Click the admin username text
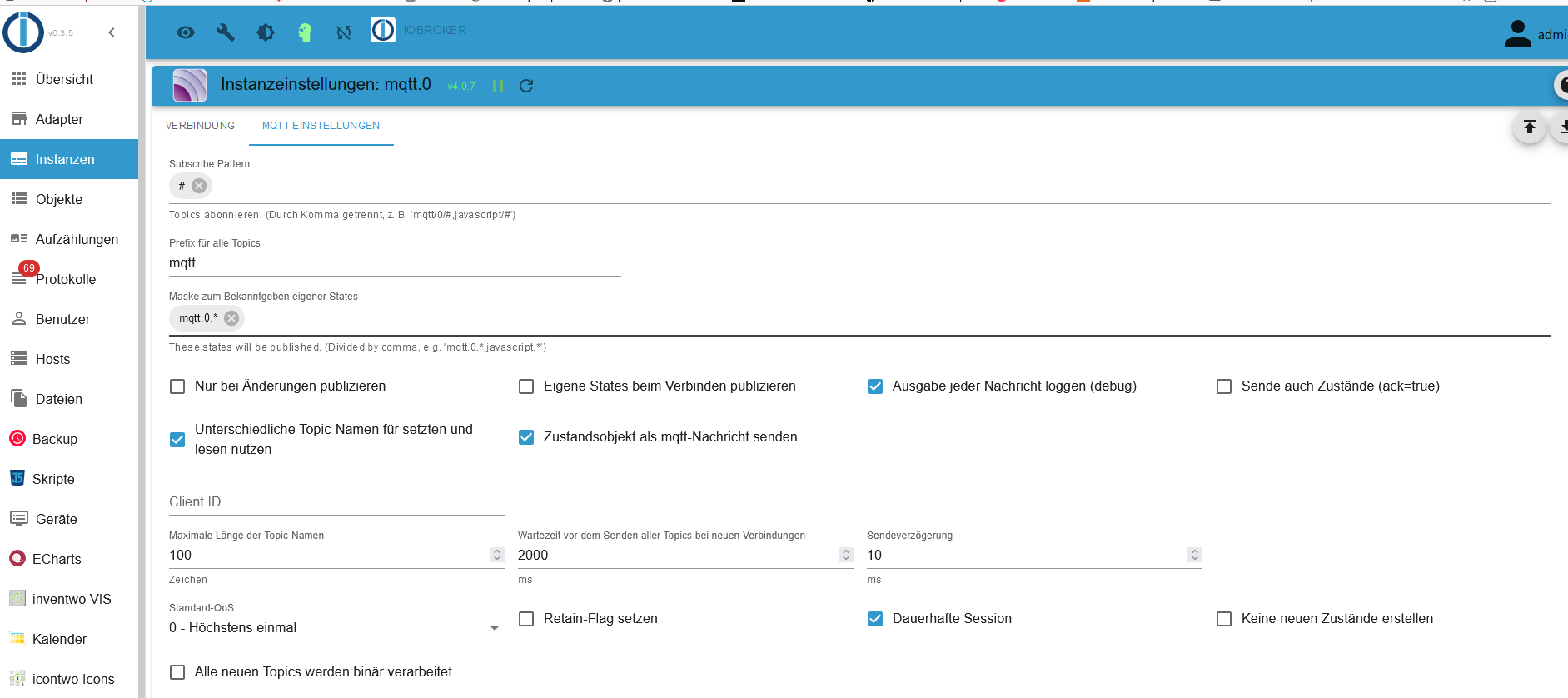This screenshot has height=698, width=1568. [1552, 35]
